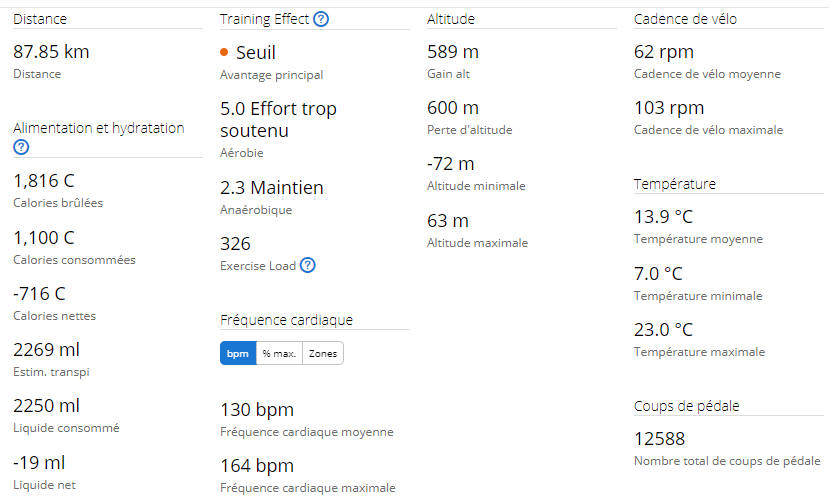Click the Fréquence cardiaque section heading
829x496 pixels.
[x=286, y=320]
